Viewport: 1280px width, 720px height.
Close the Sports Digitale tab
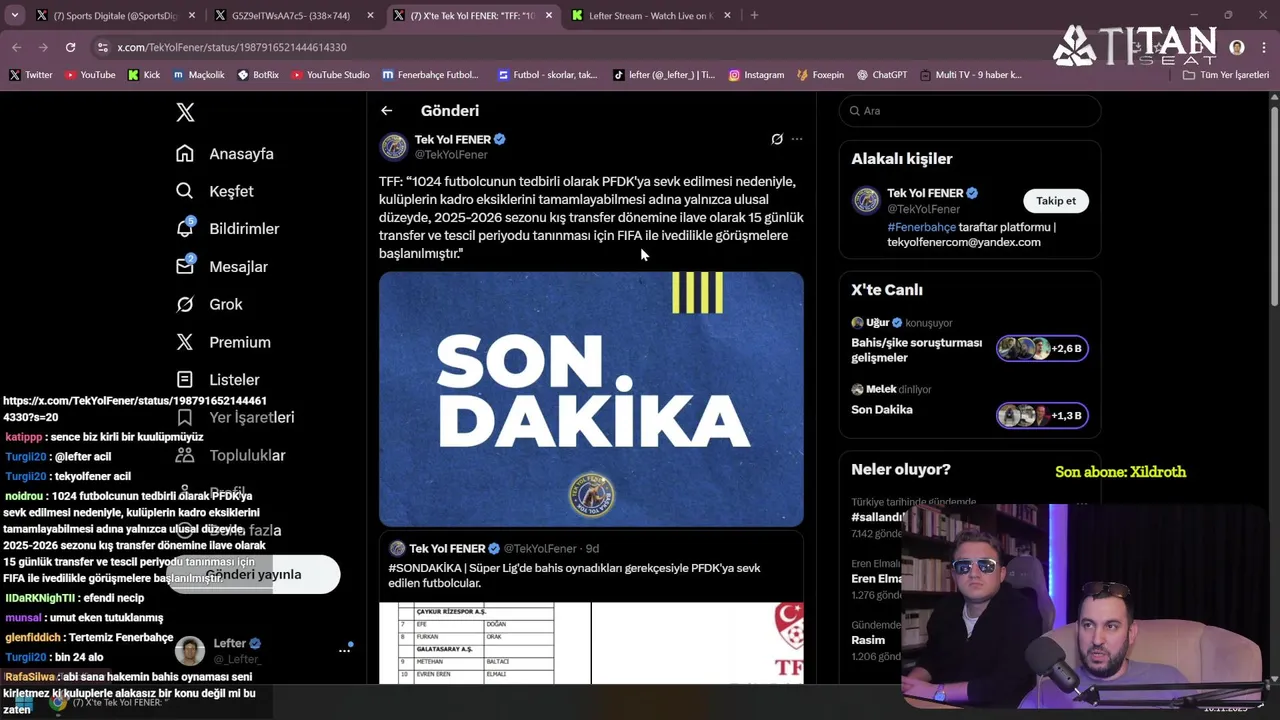(192, 15)
